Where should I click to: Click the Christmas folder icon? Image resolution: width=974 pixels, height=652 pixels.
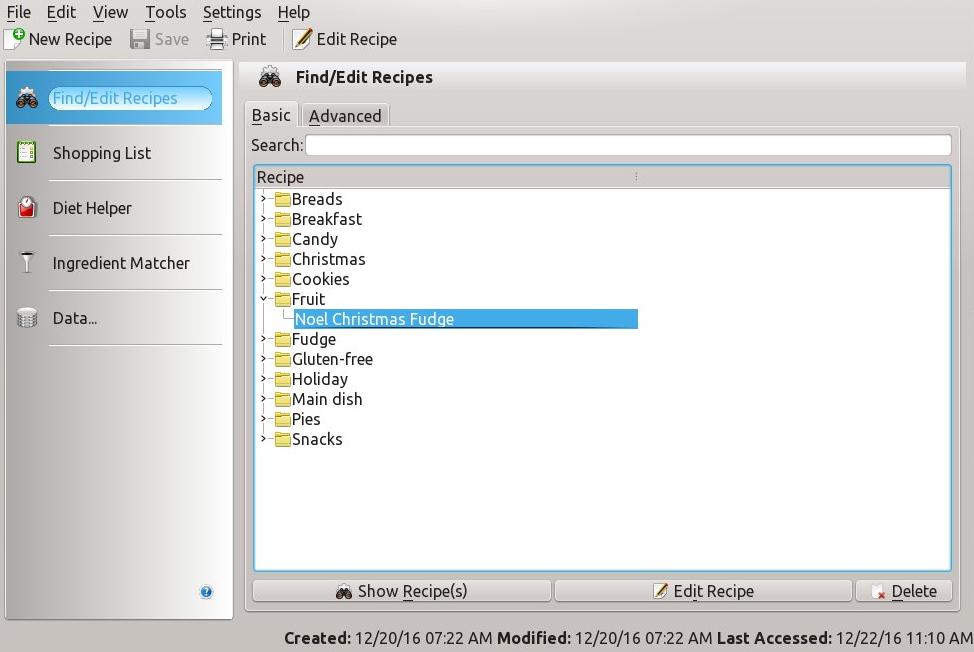tap(283, 259)
